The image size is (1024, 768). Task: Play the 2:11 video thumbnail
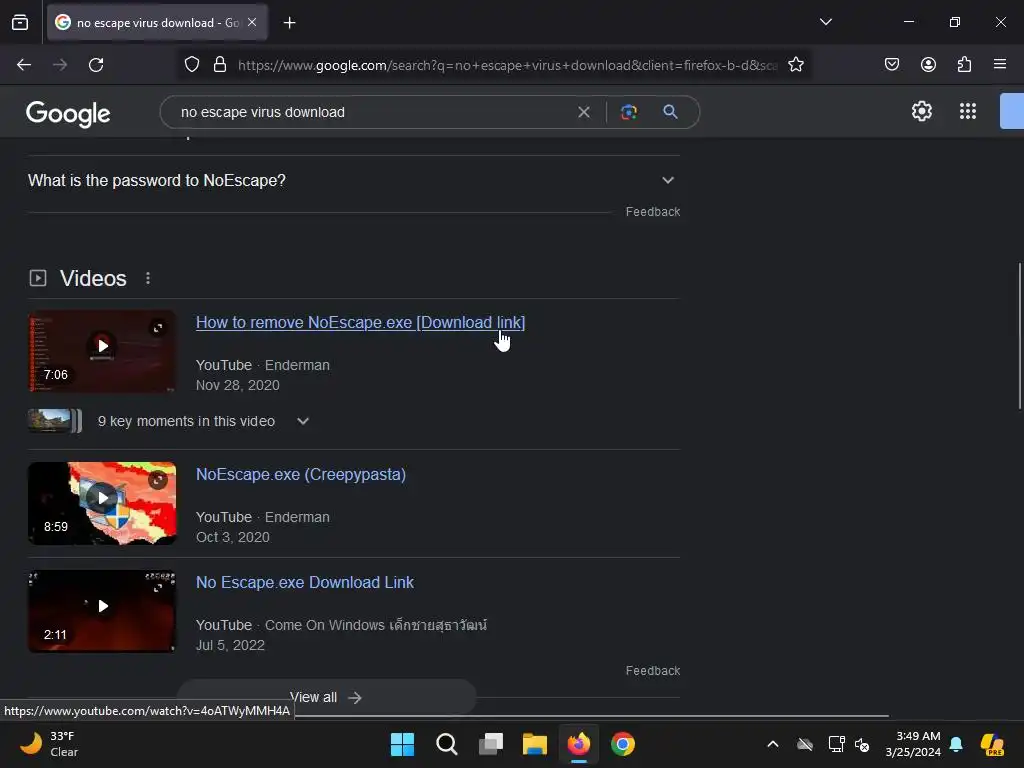[102, 611]
